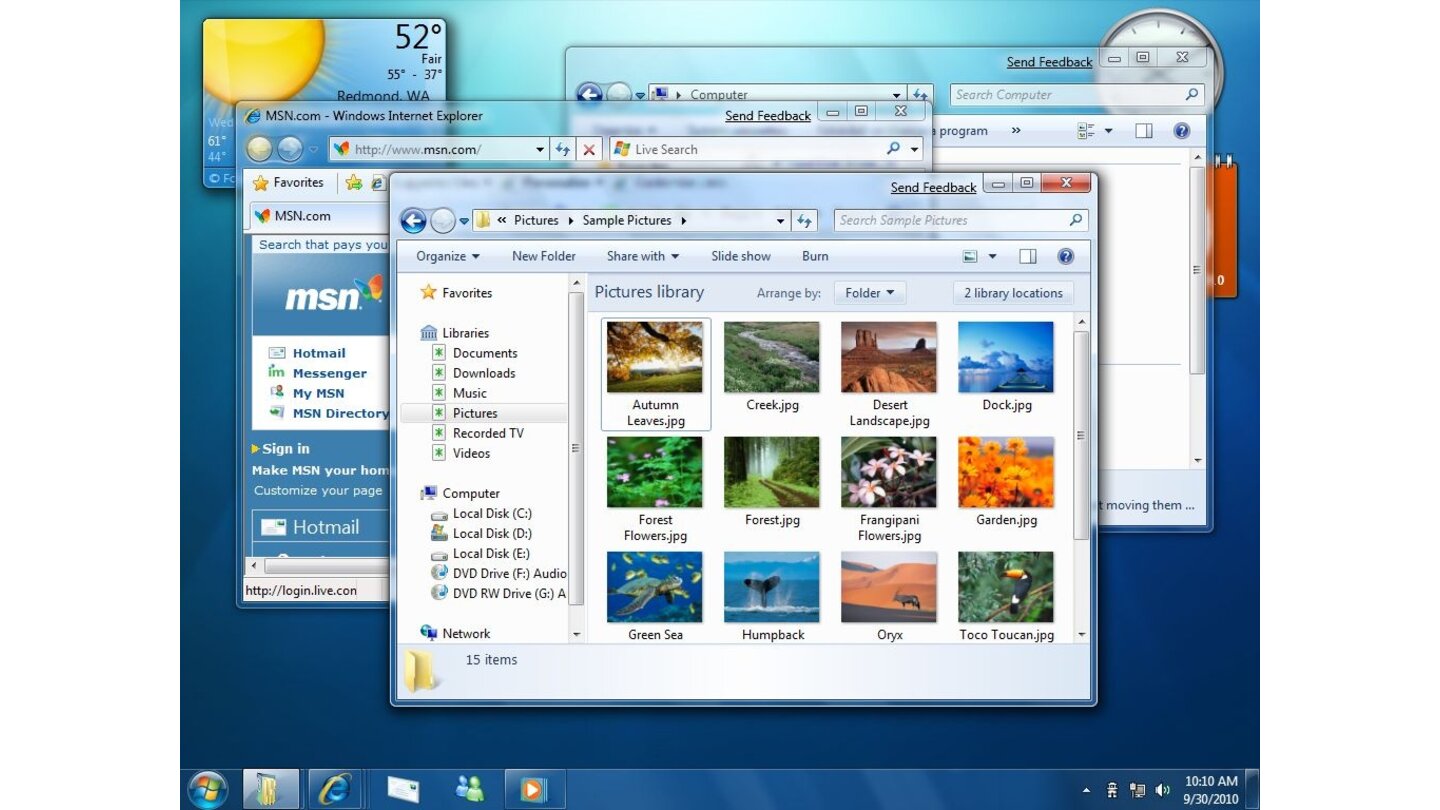Screen dimensions: 1440x810
Task: Click network icon in system tray
Action: 1137,790
